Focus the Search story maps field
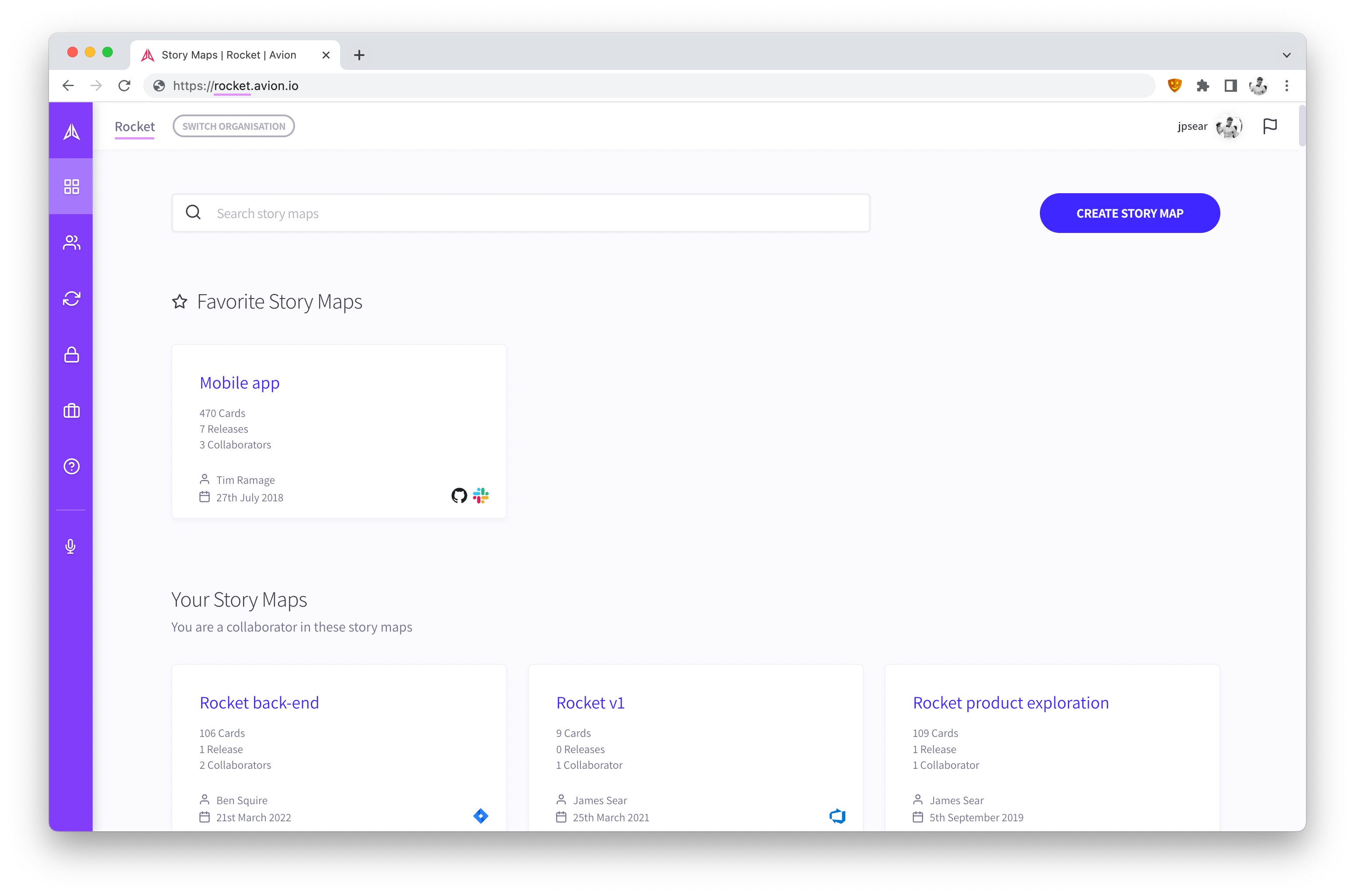This screenshot has width=1355, height=896. [x=521, y=213]
